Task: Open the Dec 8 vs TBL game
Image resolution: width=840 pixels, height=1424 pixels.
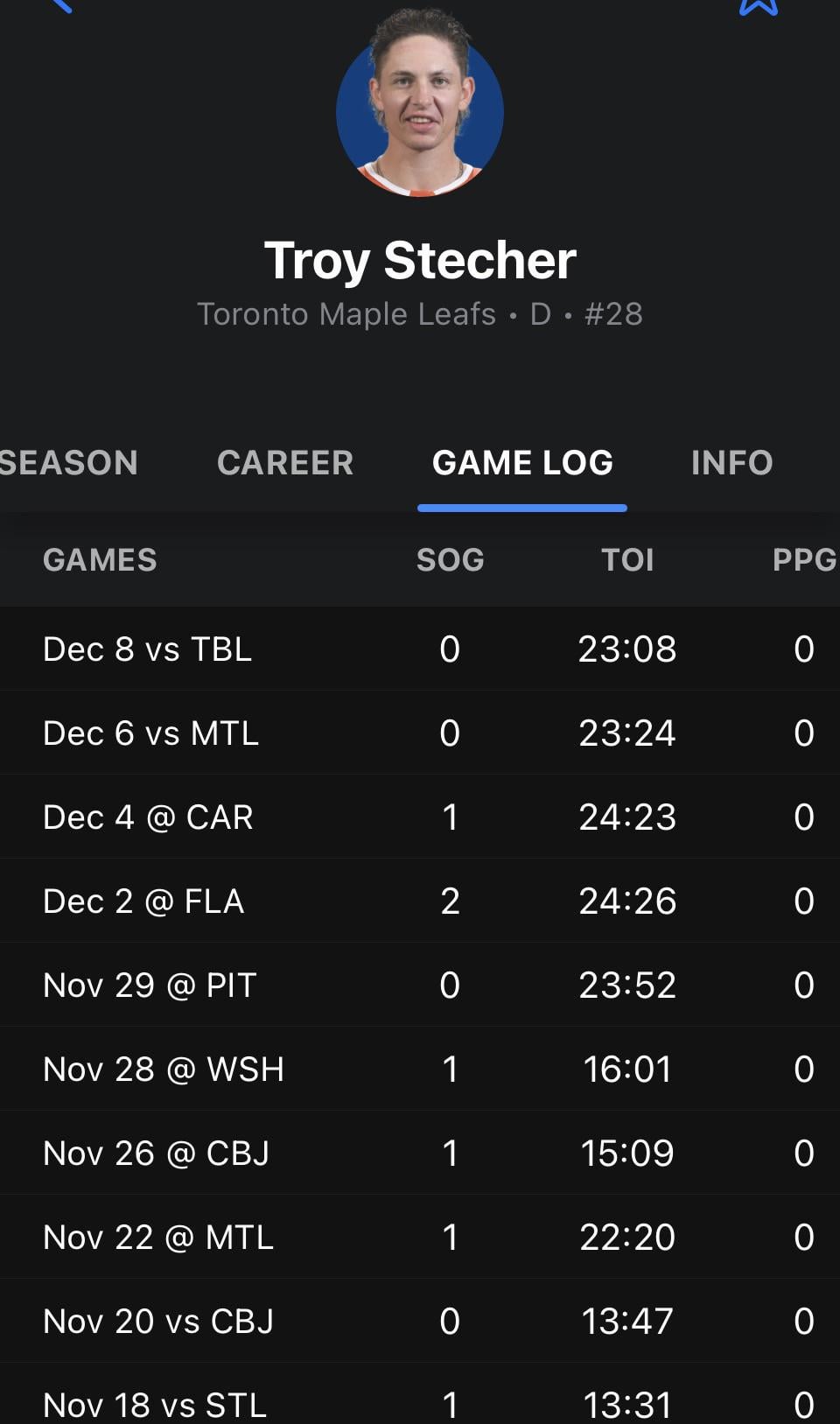Action: coord(148,649)
